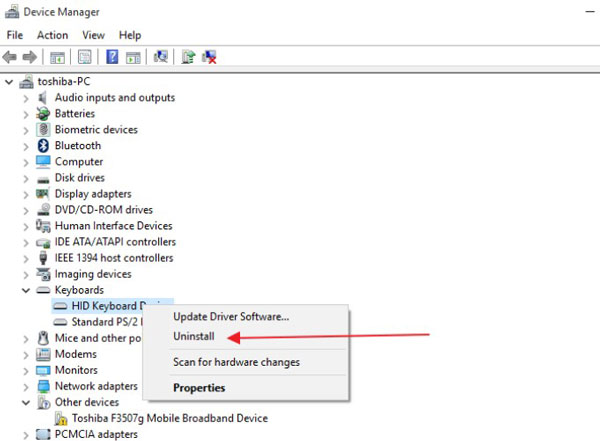The image size is (600, 441).
Task: Click the Back arrow toolbar icon
Action: coord(10,57)
